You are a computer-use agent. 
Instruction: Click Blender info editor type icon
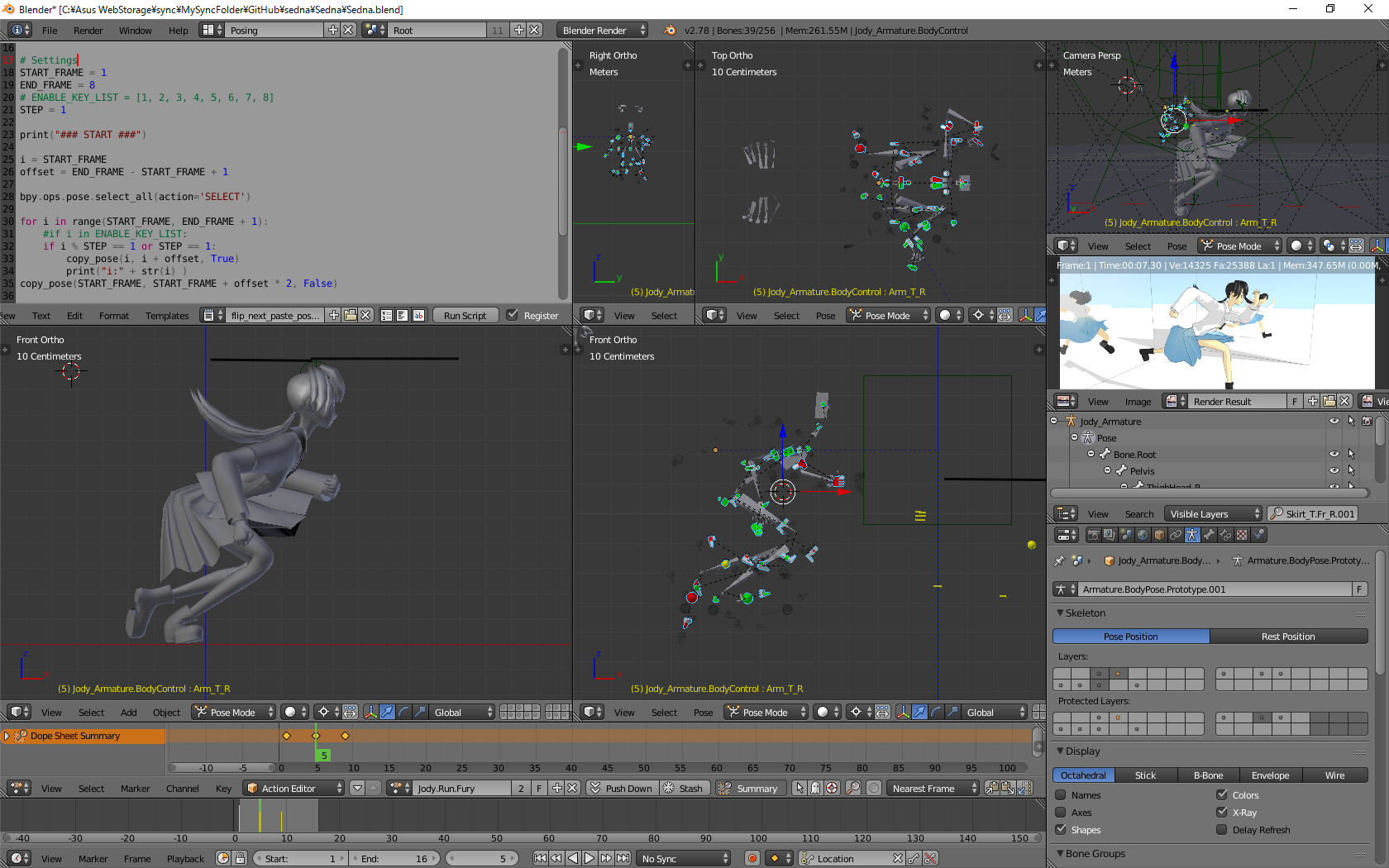(x=20, y=30)
